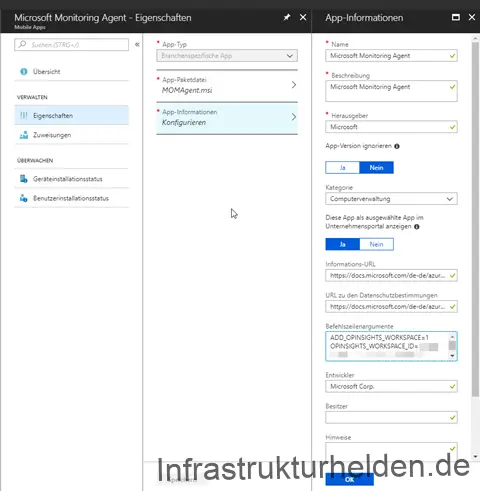Screen dimensions: 480x491
Task: Expand App-Paketdatei MOMAgent.msi
Action: [227, 85]
